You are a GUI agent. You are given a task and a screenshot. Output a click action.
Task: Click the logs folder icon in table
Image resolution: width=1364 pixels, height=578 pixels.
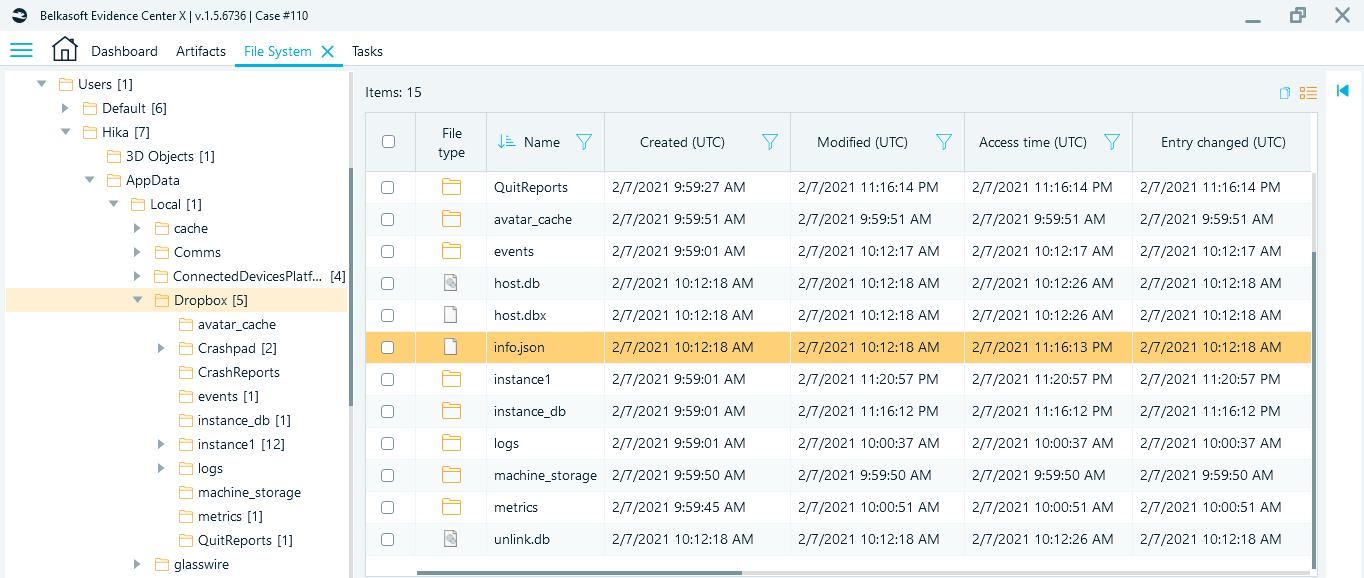click(x=451, y=443)
